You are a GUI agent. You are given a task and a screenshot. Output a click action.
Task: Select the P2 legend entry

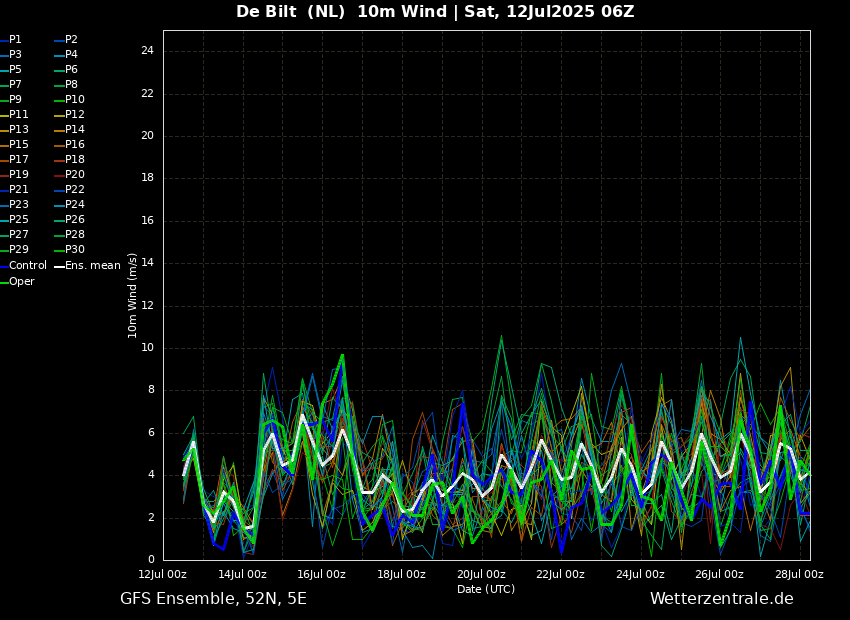click(71, 40)
